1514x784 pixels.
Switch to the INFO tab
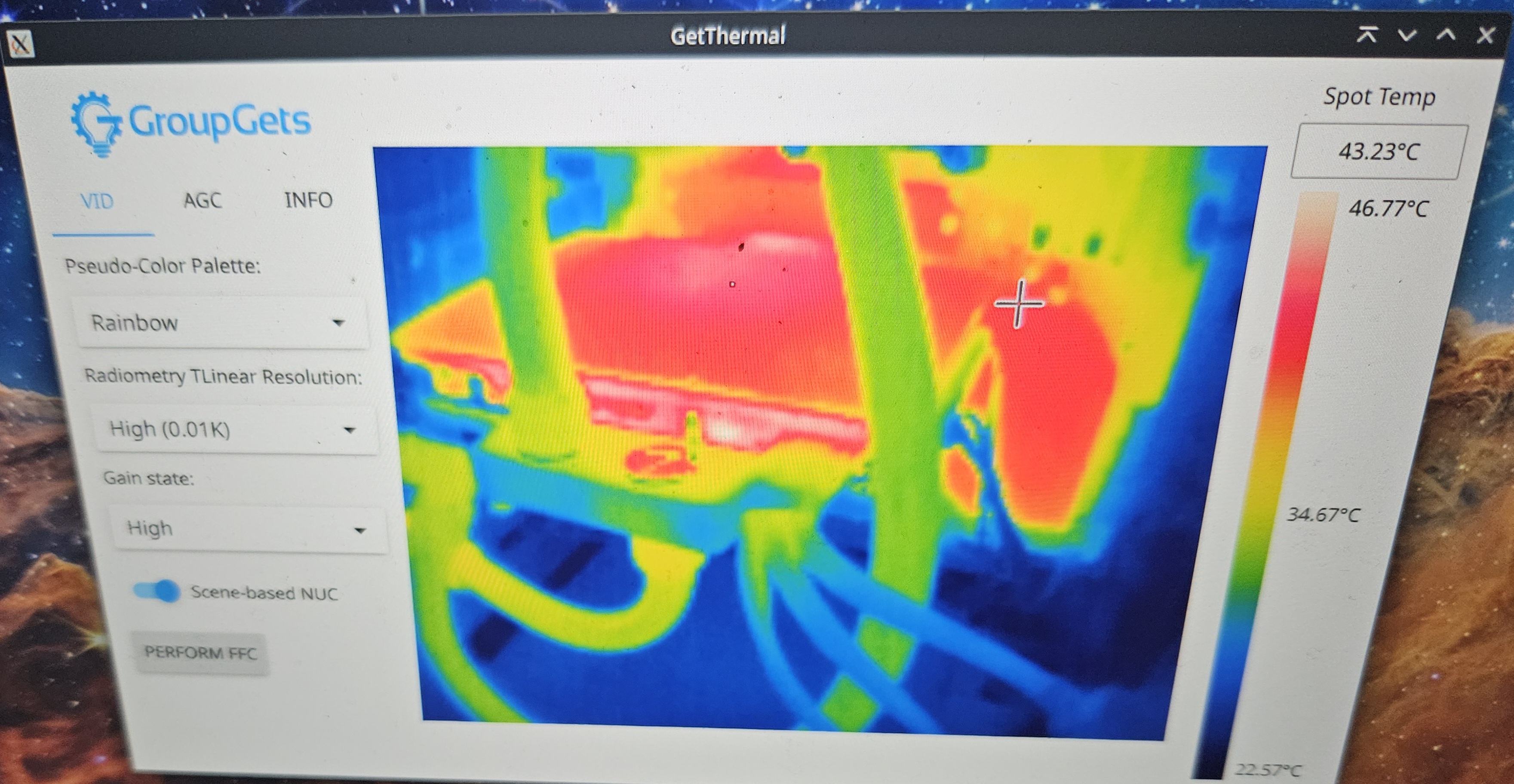pyautogui.click(x=309, y=200)
